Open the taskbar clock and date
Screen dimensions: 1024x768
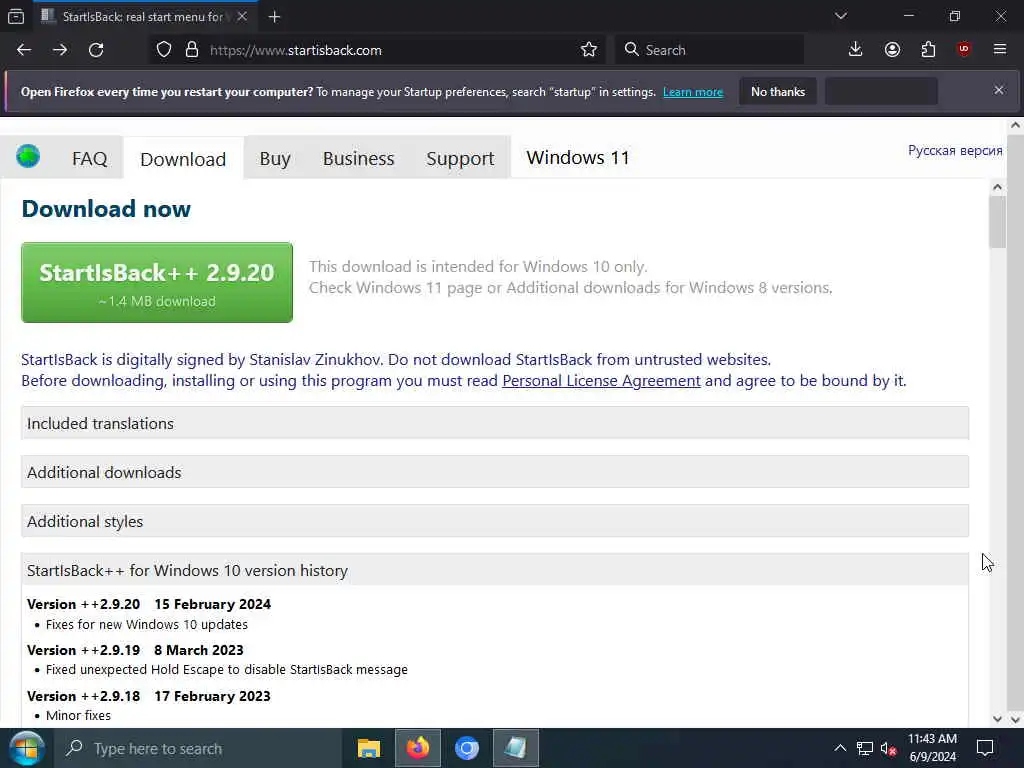(932, 748)
